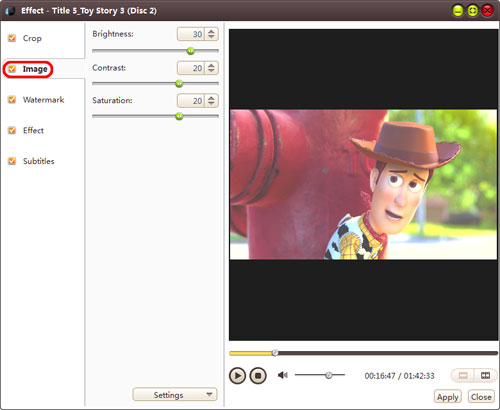
Task: Click the Saturation value field
Action: [x=191, y=101]
